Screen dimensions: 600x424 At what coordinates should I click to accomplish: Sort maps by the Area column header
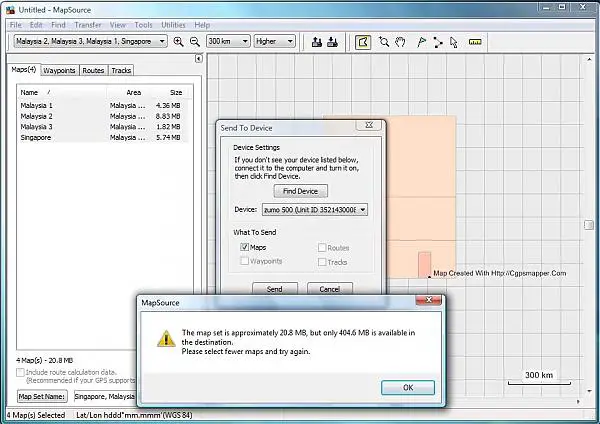[x=129, y=92]
